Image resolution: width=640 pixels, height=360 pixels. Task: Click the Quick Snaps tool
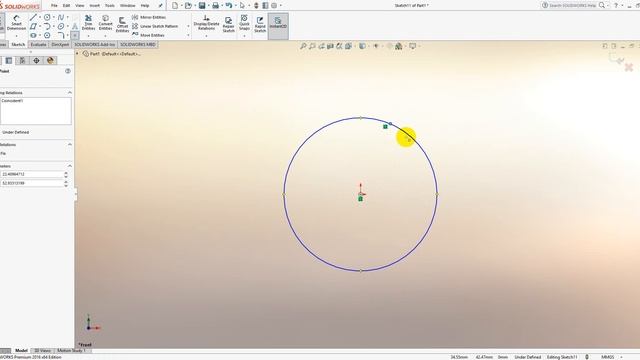coord(244,22)
